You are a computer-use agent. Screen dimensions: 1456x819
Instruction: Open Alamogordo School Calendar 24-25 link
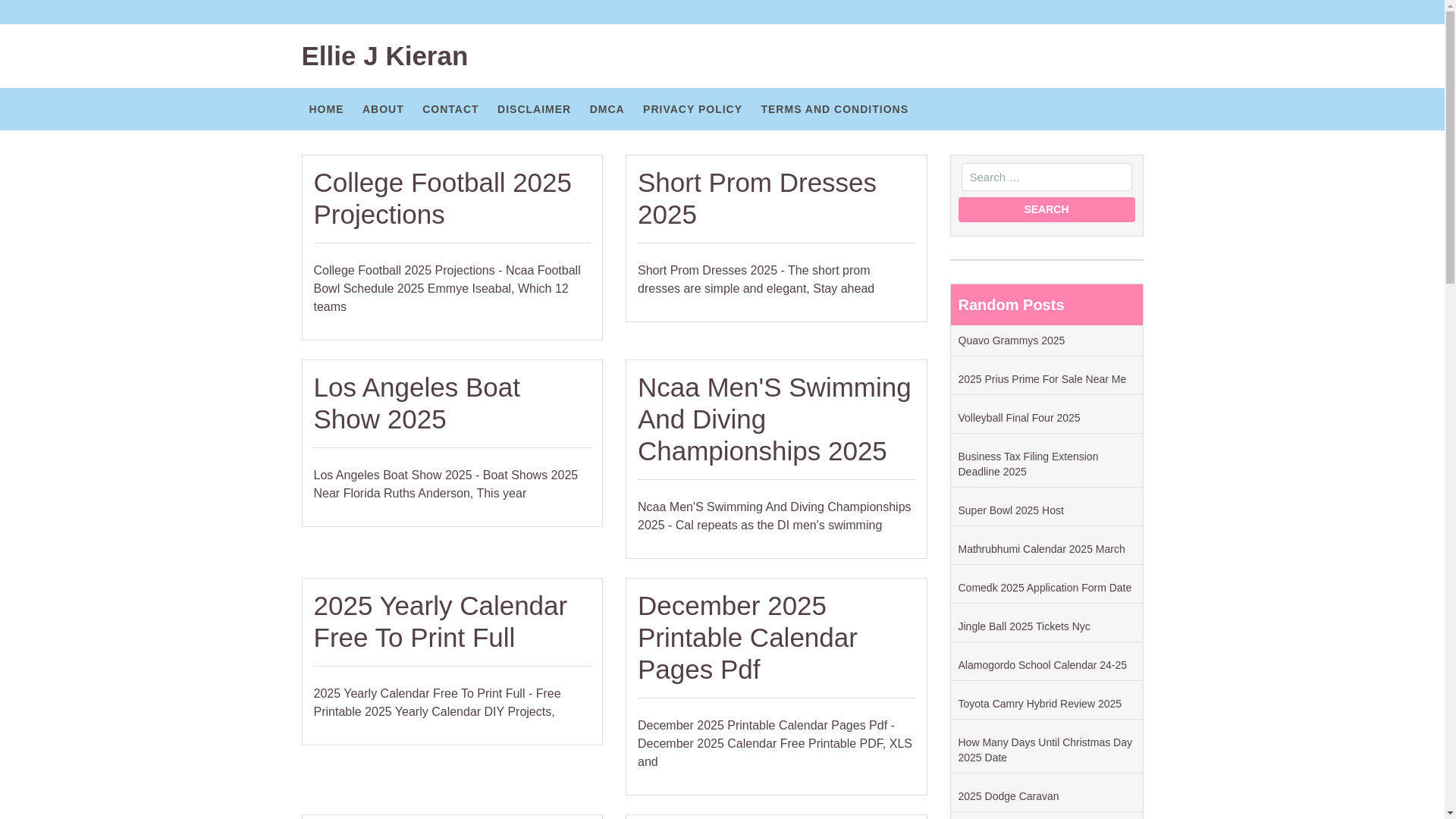point(1042,665)
